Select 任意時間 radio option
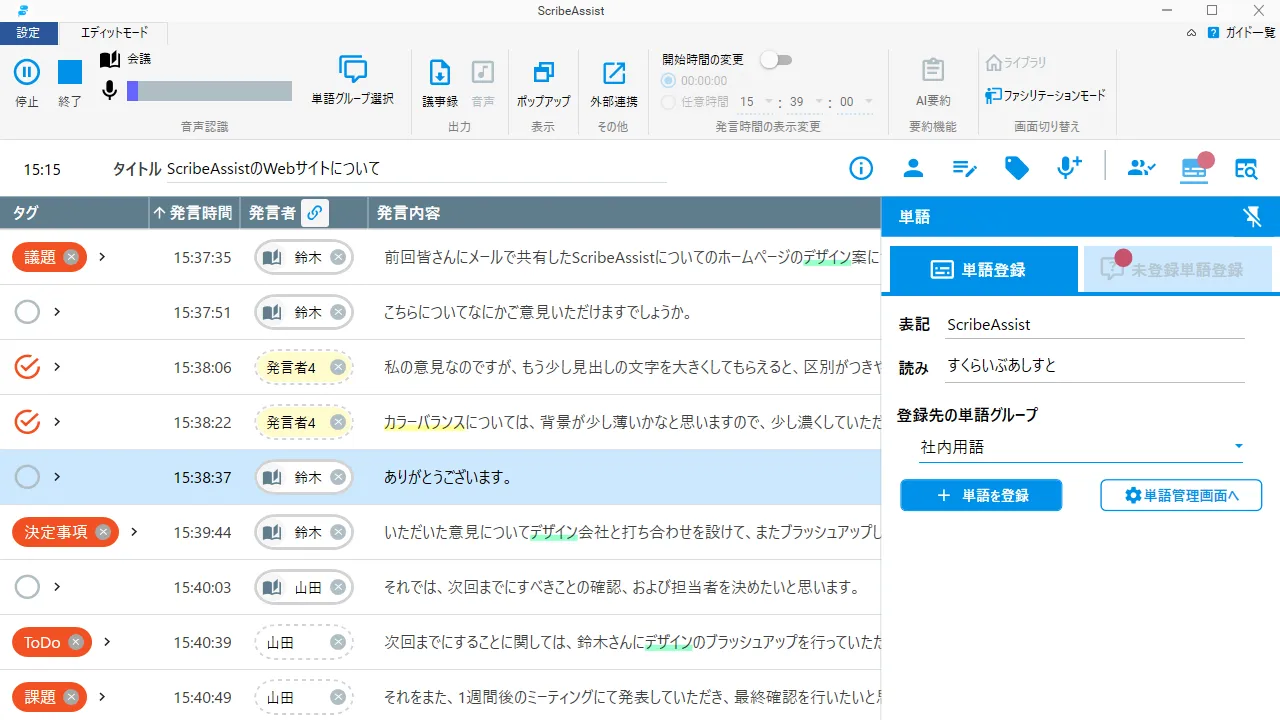 pyautogui.click(x=668, y=101)
